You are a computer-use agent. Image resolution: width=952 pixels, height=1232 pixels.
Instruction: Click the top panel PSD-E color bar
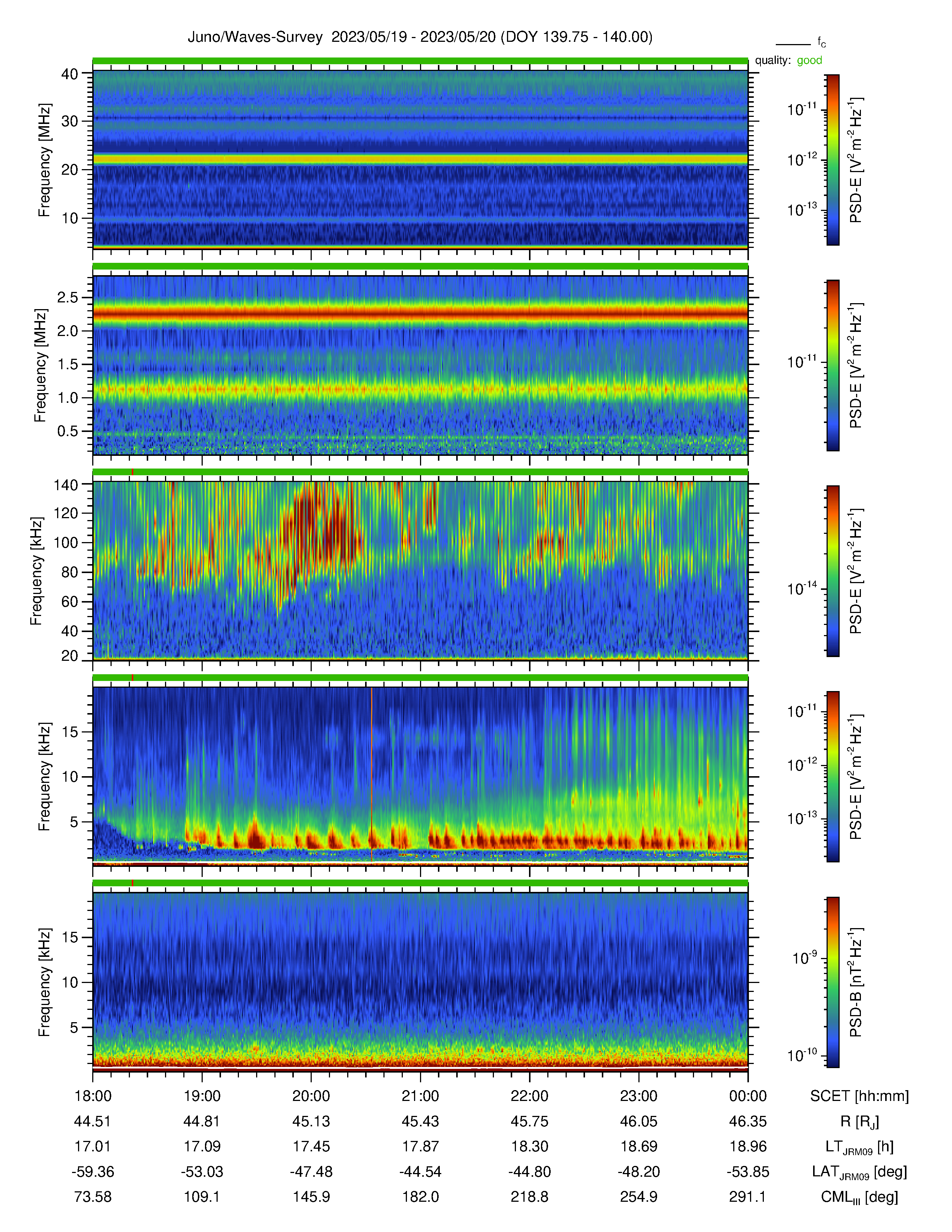[x=833, y=160]
